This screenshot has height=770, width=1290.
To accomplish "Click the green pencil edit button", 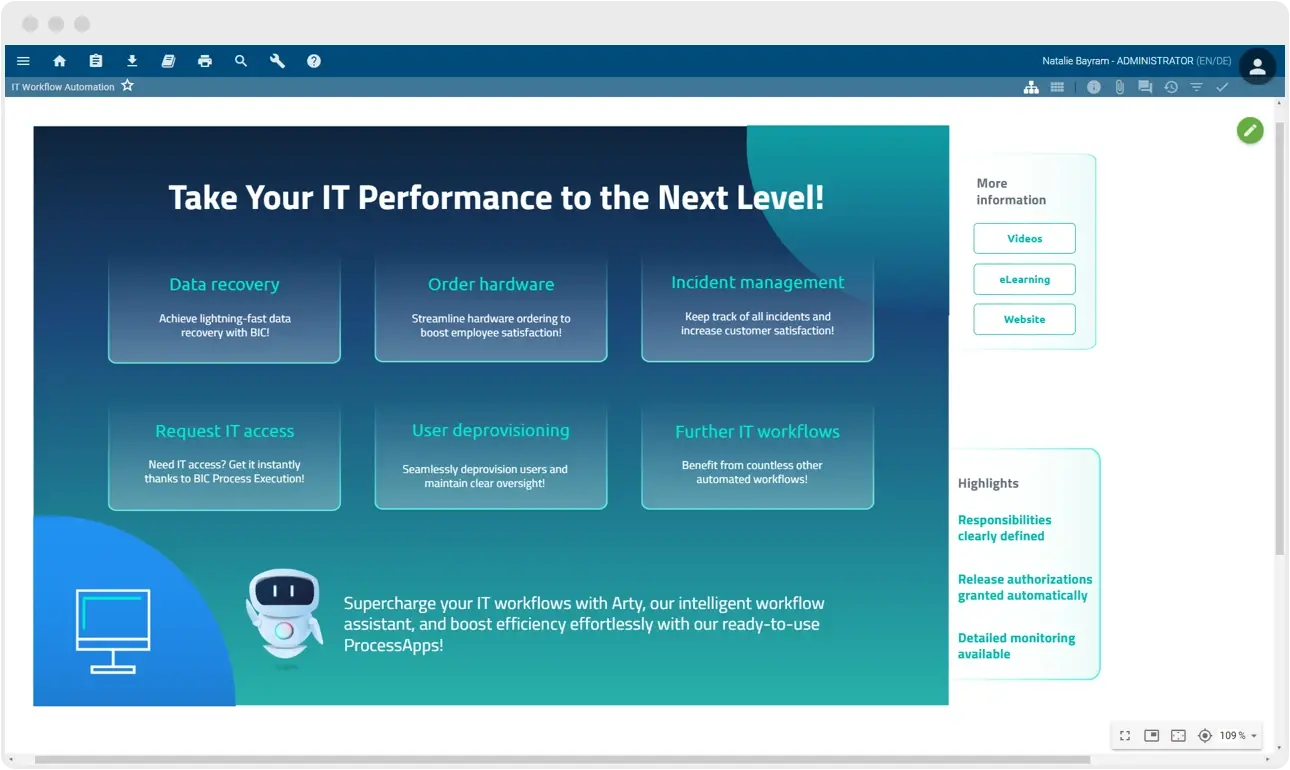I will tap(1250, 130).
